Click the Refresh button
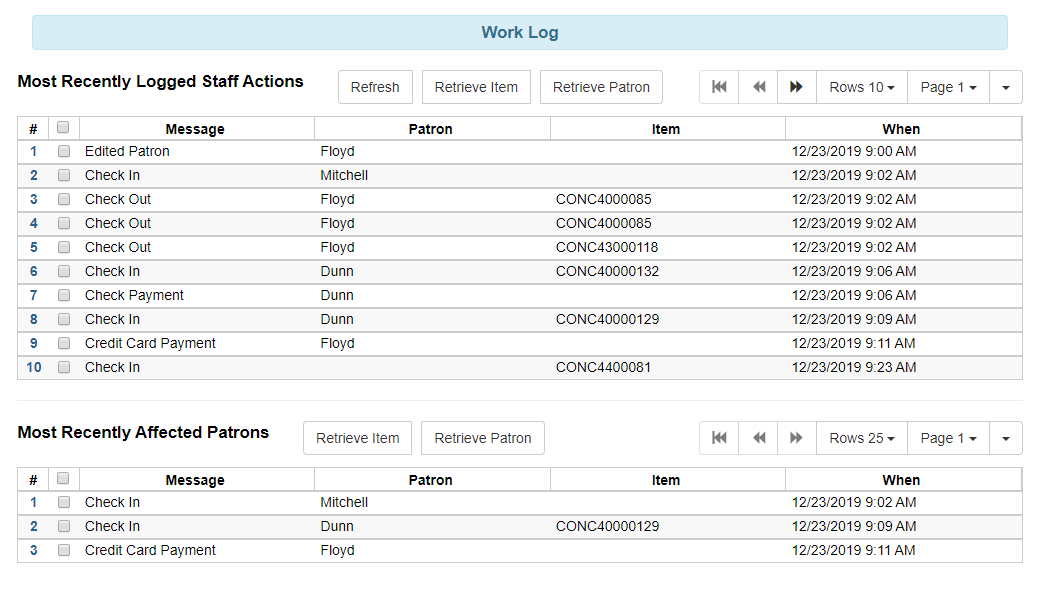 (375, 87)
